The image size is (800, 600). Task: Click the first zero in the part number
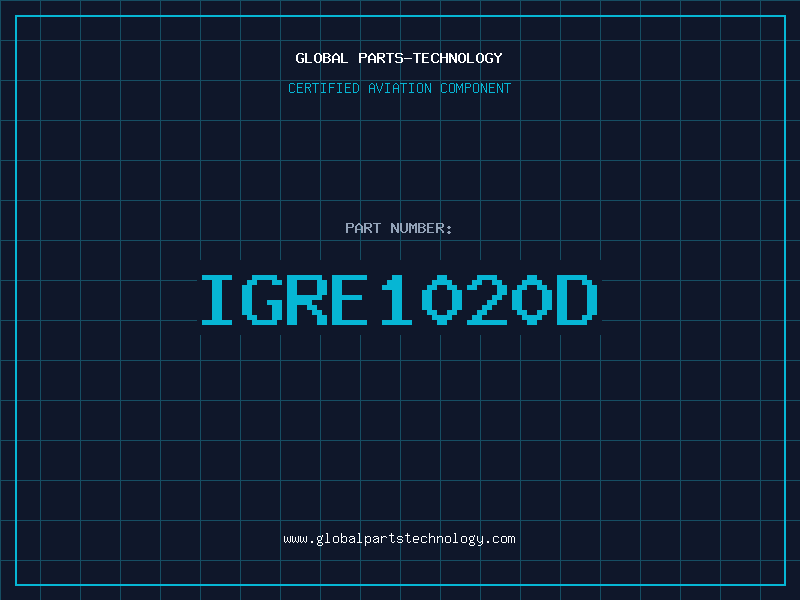[x=442, y=300]
